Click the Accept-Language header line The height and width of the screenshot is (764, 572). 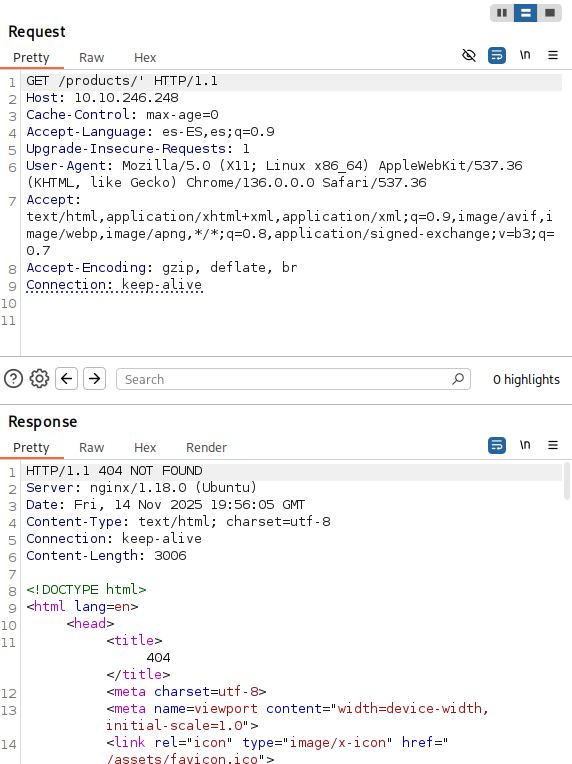[x=150, y=132]
